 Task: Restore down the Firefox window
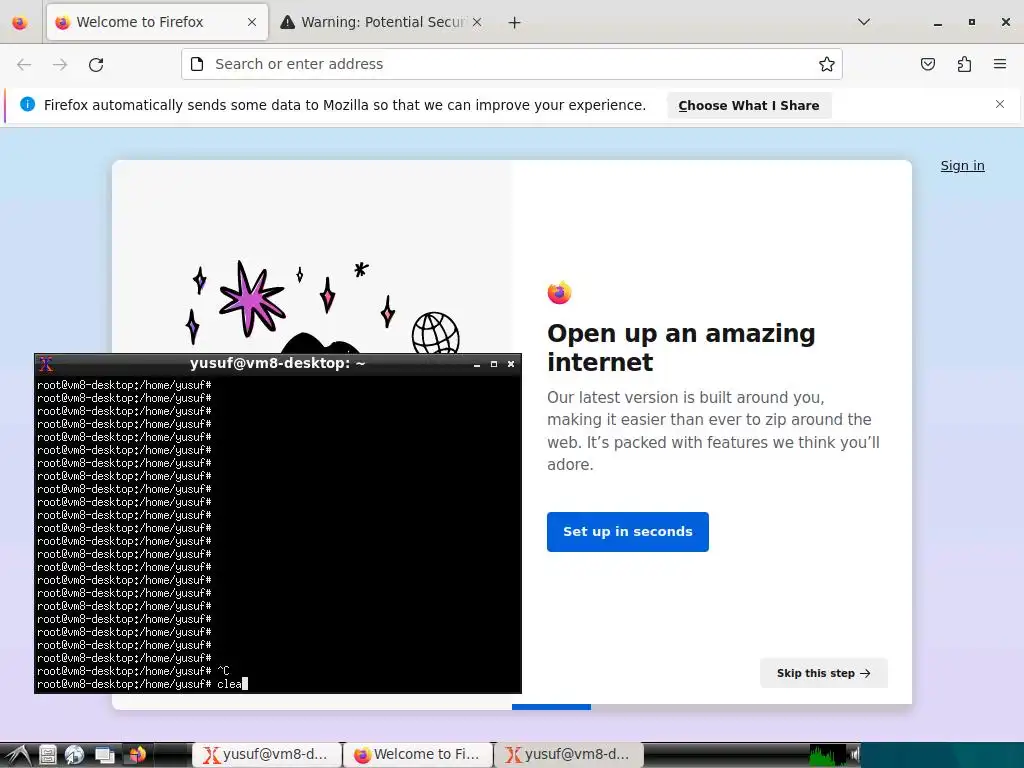(x=972, y=22)
